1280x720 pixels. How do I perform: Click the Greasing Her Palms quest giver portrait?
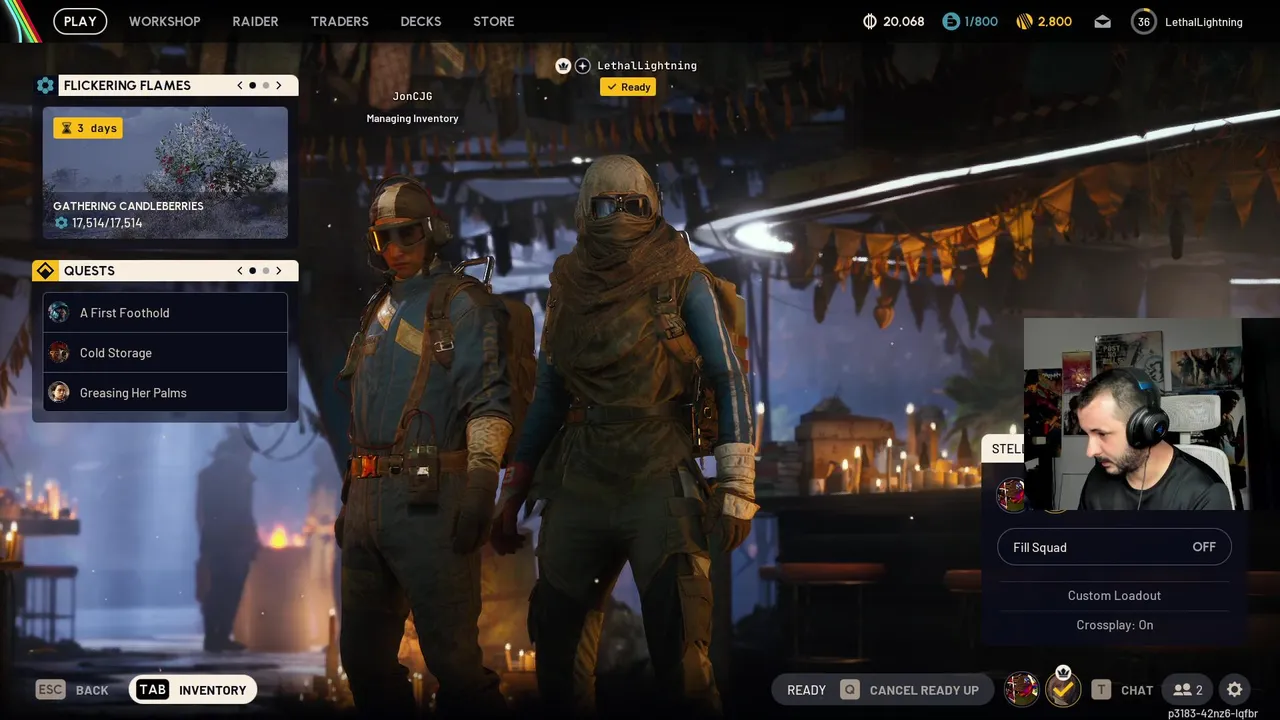point(59,392)
